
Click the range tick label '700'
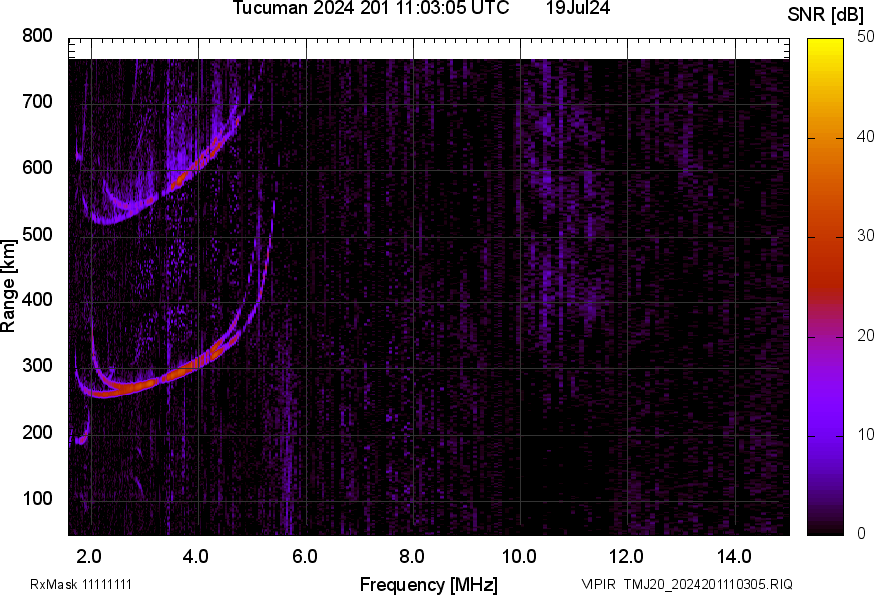37,102
